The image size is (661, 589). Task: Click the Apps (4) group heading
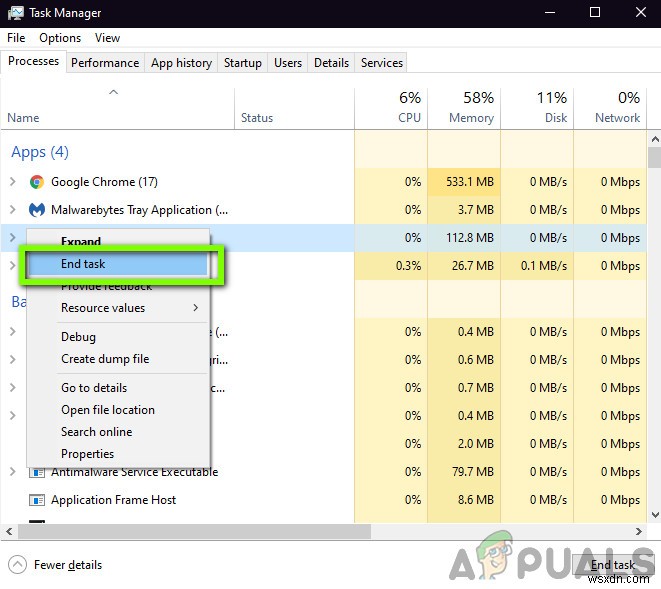40,152
